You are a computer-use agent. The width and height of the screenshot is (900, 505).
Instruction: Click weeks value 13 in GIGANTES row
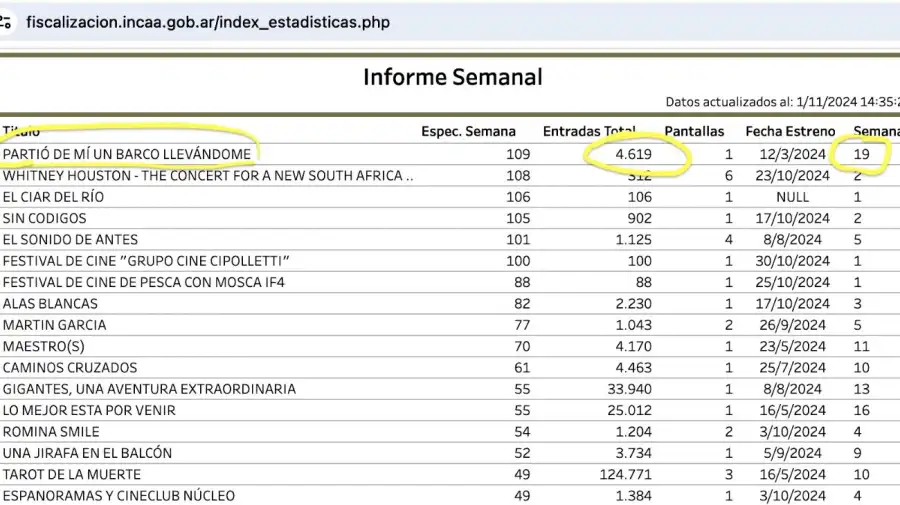pyautogui.click(x=861, y=389)
